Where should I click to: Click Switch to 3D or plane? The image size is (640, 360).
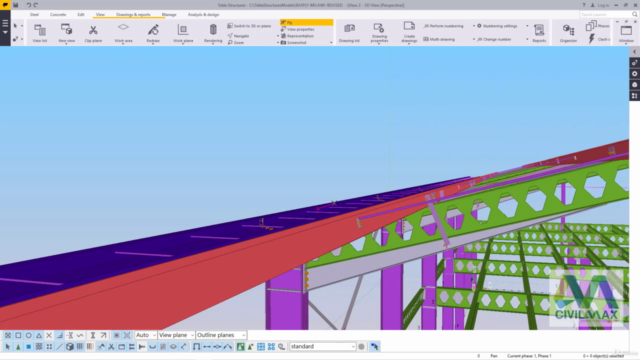pyautogui.click(x=249, y=26)
